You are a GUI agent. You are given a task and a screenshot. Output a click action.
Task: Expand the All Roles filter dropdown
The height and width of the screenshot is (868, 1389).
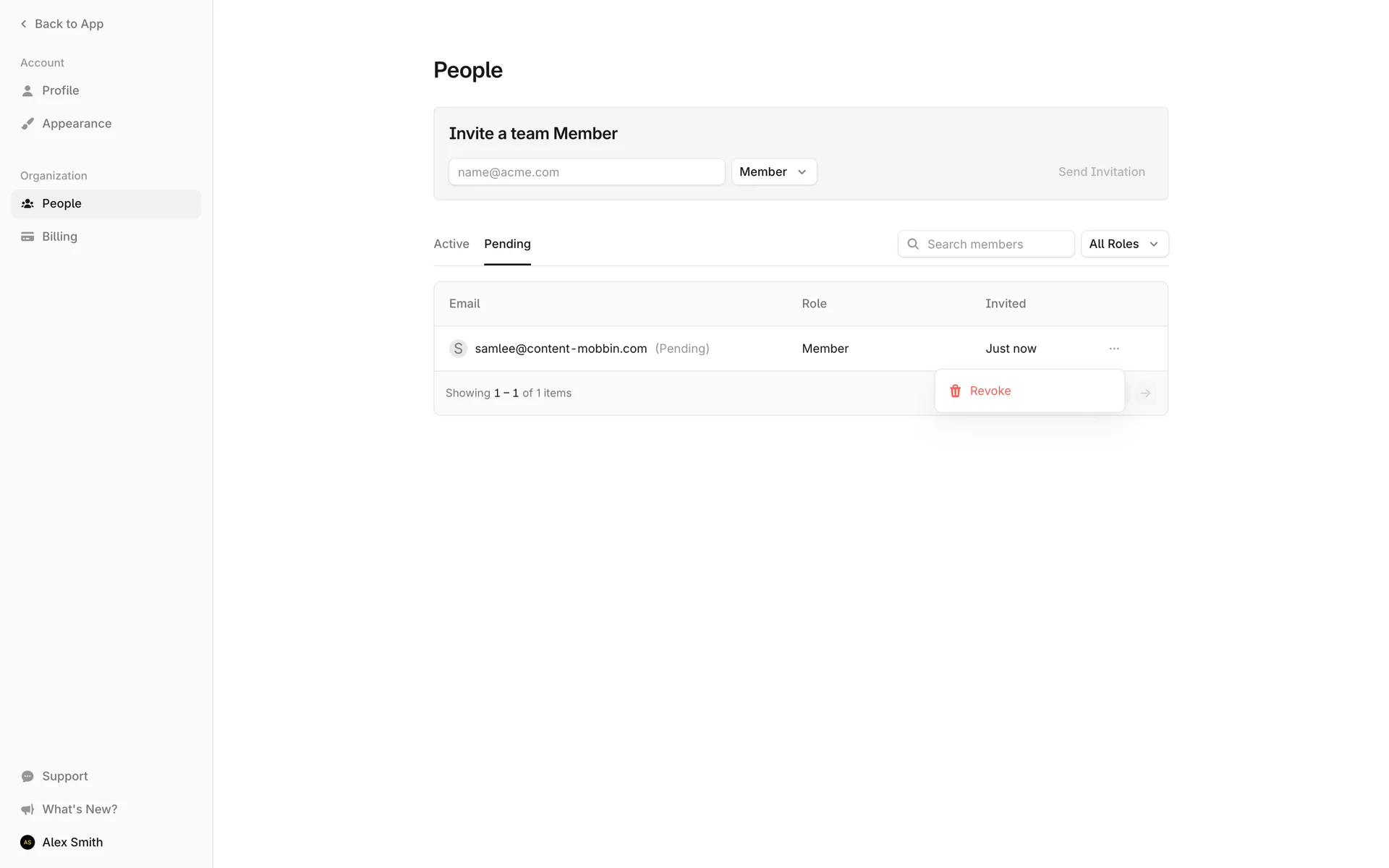[1124, 244]
